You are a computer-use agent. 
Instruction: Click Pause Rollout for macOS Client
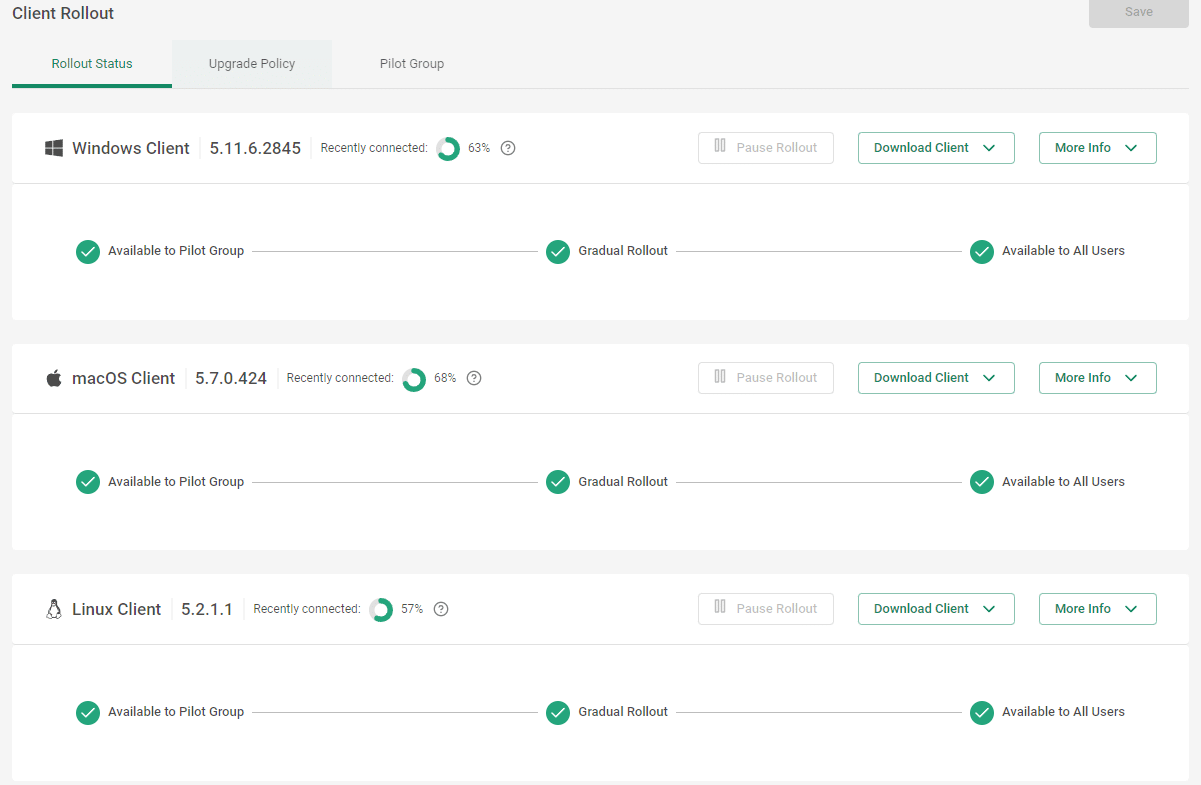[766, 378]
